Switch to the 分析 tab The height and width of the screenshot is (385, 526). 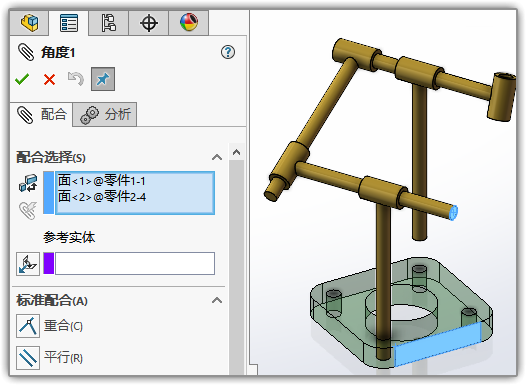click(105, 115)
